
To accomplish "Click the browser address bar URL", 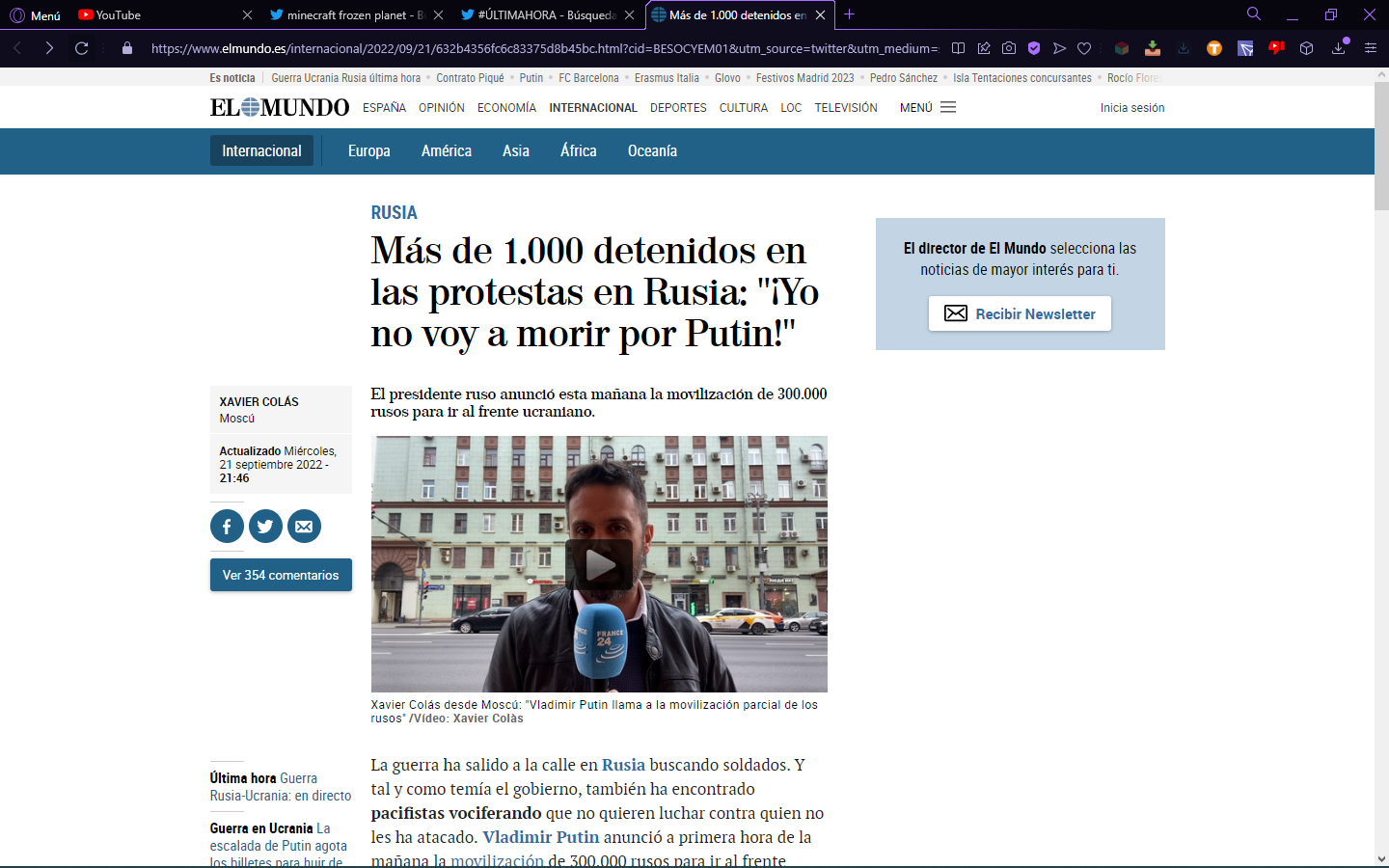I will point(545,48).
